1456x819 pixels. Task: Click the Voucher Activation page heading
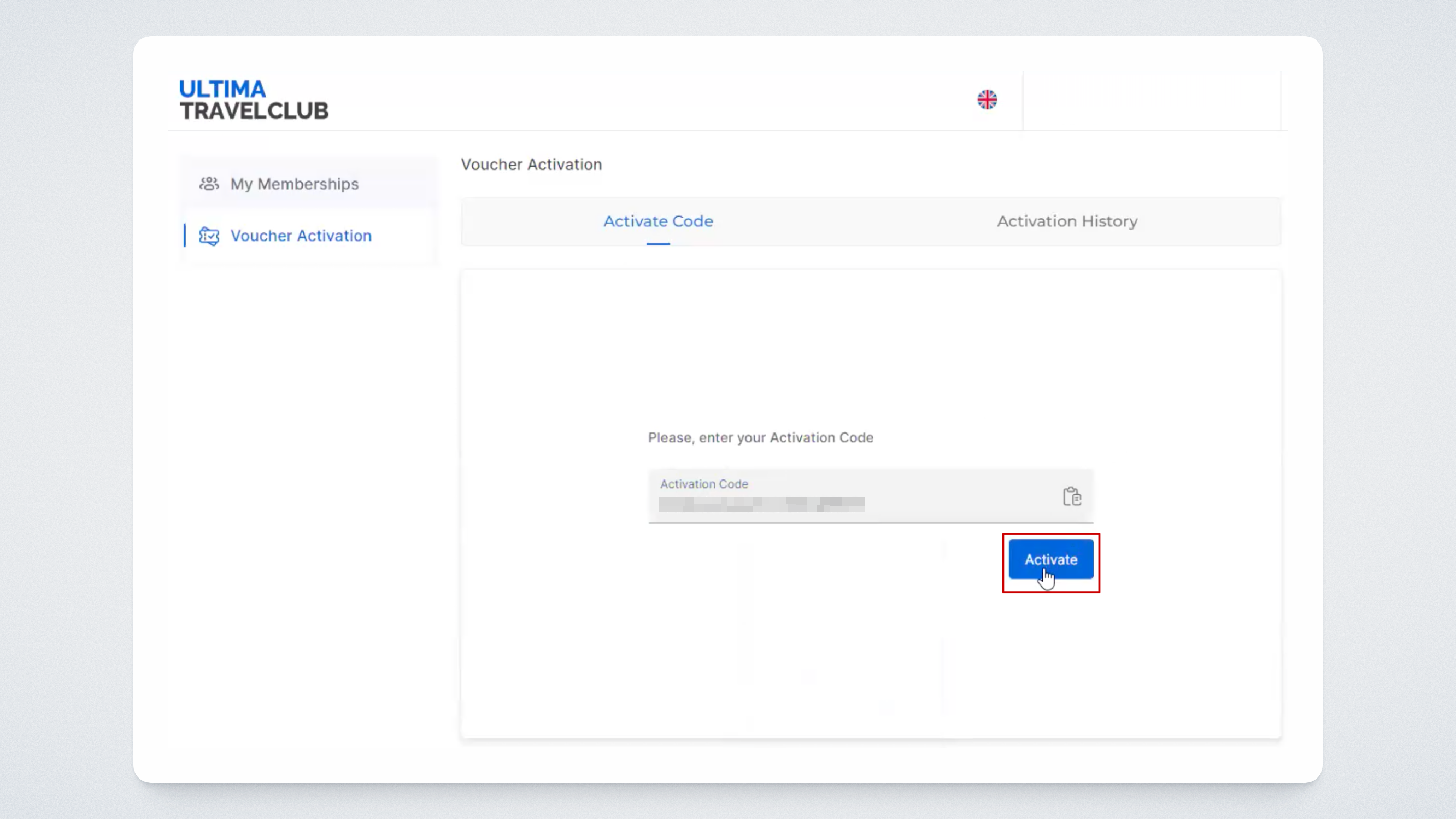tap(531, 165)
